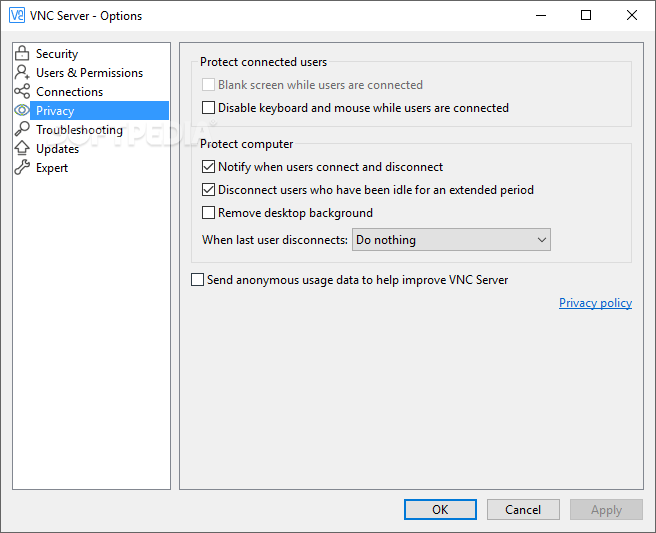Click the Apply button
Screen dimensions: 656x533
[x=606, y=510]
